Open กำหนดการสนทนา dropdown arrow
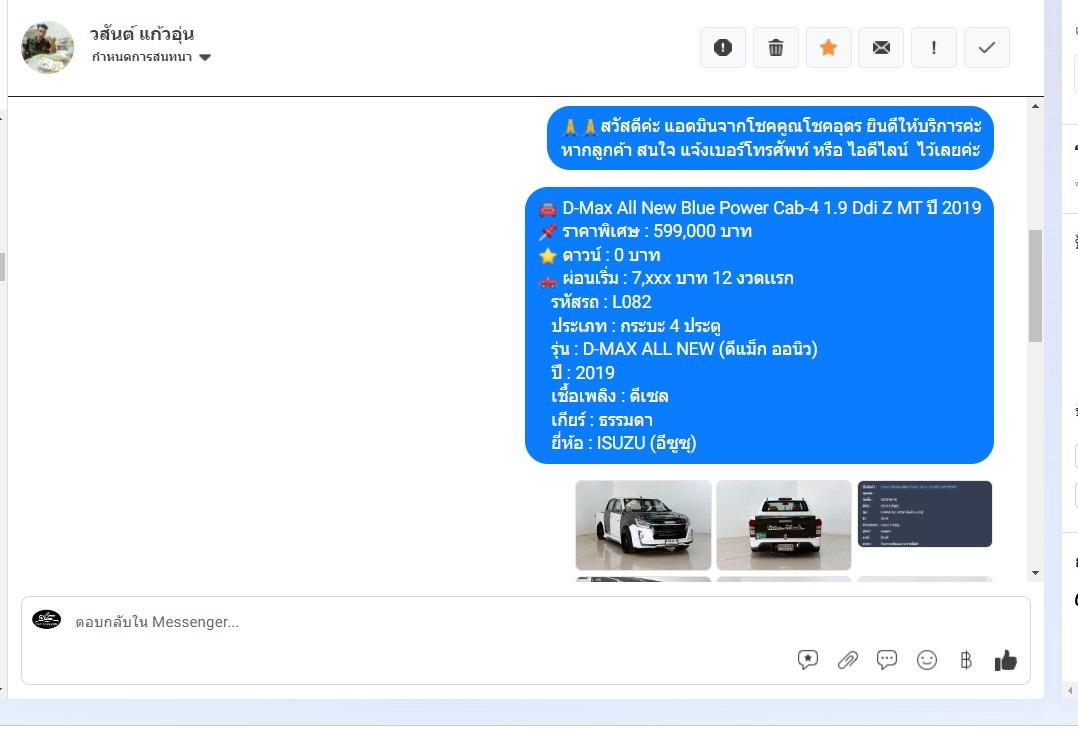1078x730 pixels. (205, 57)
